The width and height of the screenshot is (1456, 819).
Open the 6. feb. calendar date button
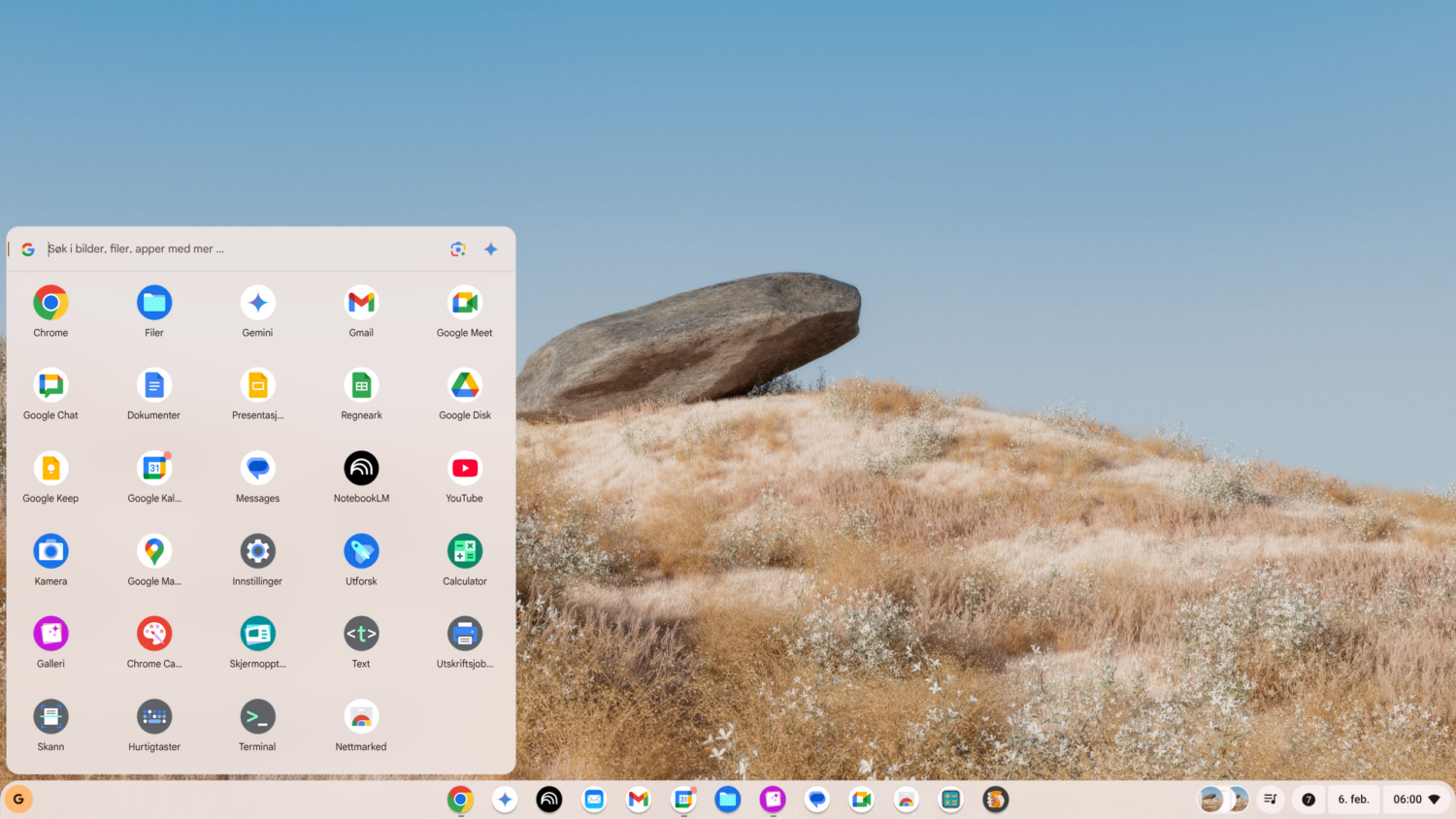(1353, 800)
